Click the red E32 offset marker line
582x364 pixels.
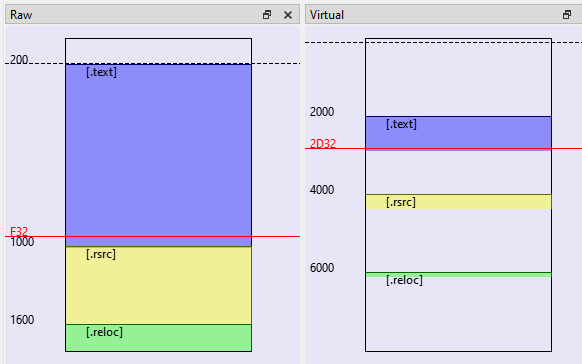(x=152, y=236)
